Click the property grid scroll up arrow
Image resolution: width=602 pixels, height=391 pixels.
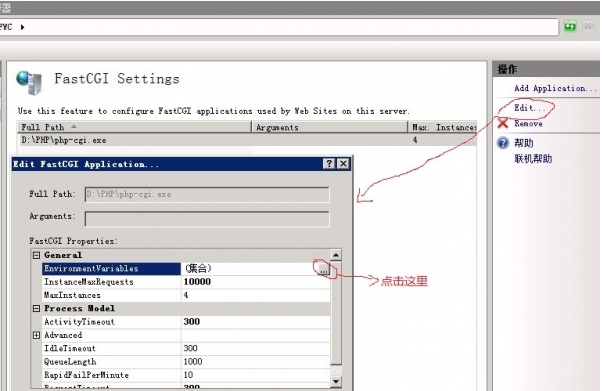click(336, 255)
